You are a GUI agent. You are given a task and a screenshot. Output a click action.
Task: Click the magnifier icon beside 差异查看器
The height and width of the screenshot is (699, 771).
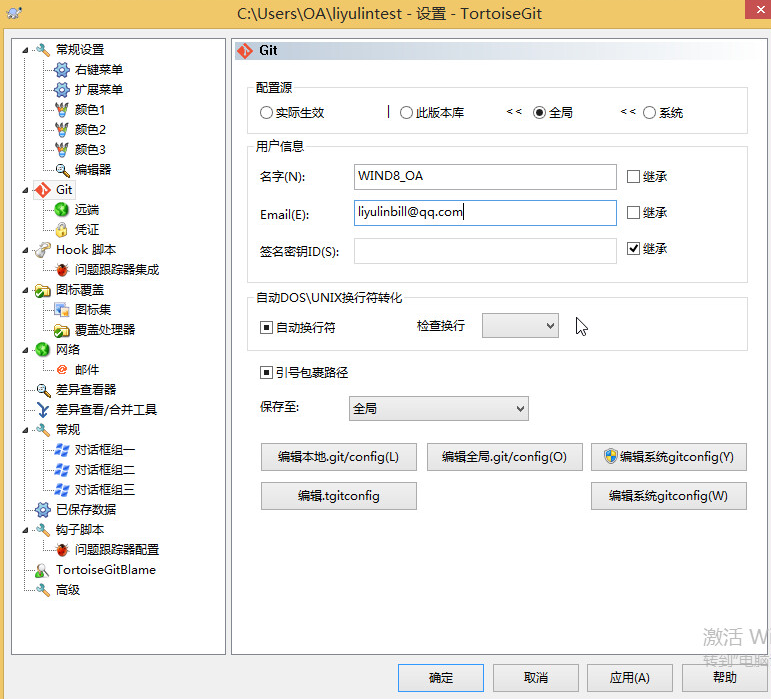pyautogui.click(x=43, y=390)
